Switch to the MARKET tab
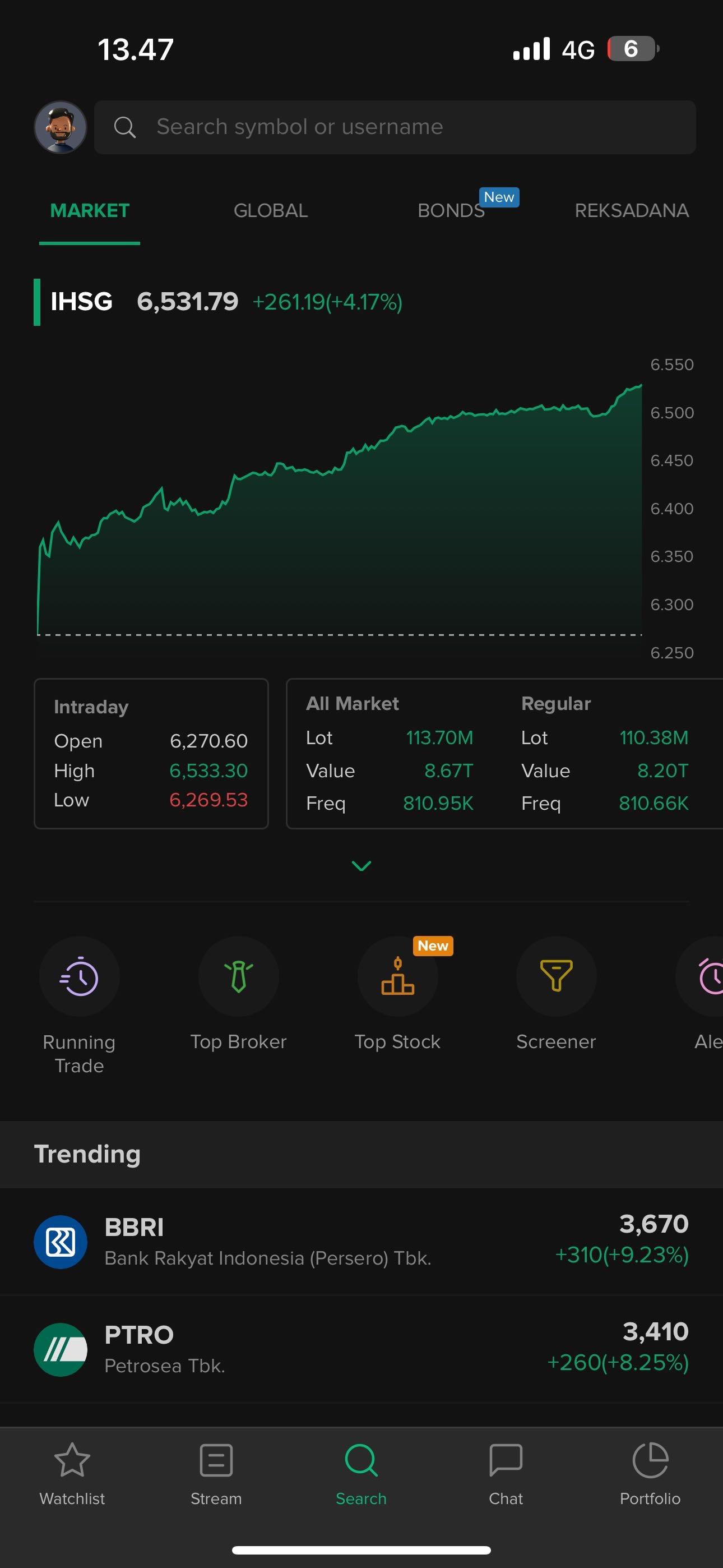This screenshot has width=723, height=1568. pyautogui.click(x=90, y=211)
